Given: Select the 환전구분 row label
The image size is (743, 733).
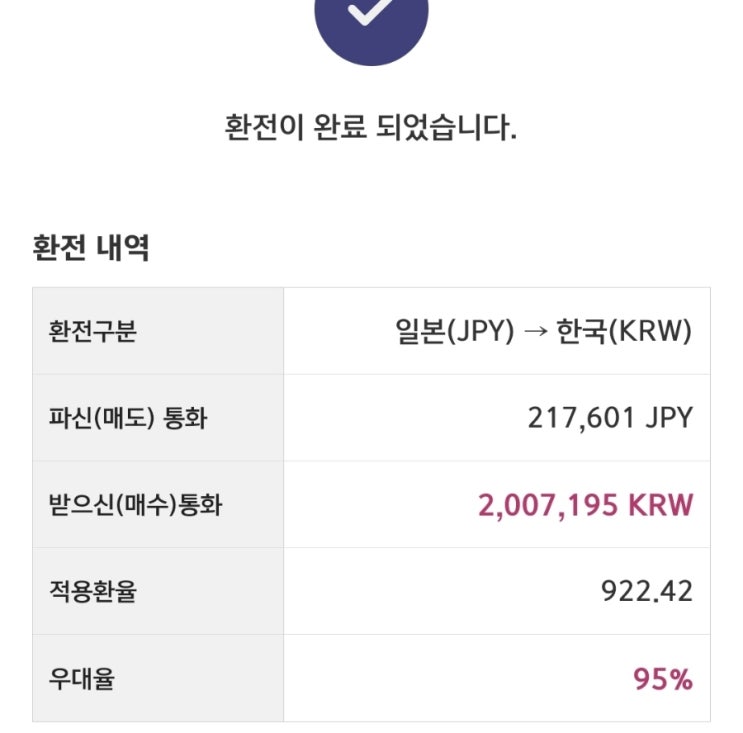Looking at the screenshot, I should [92, 331].
